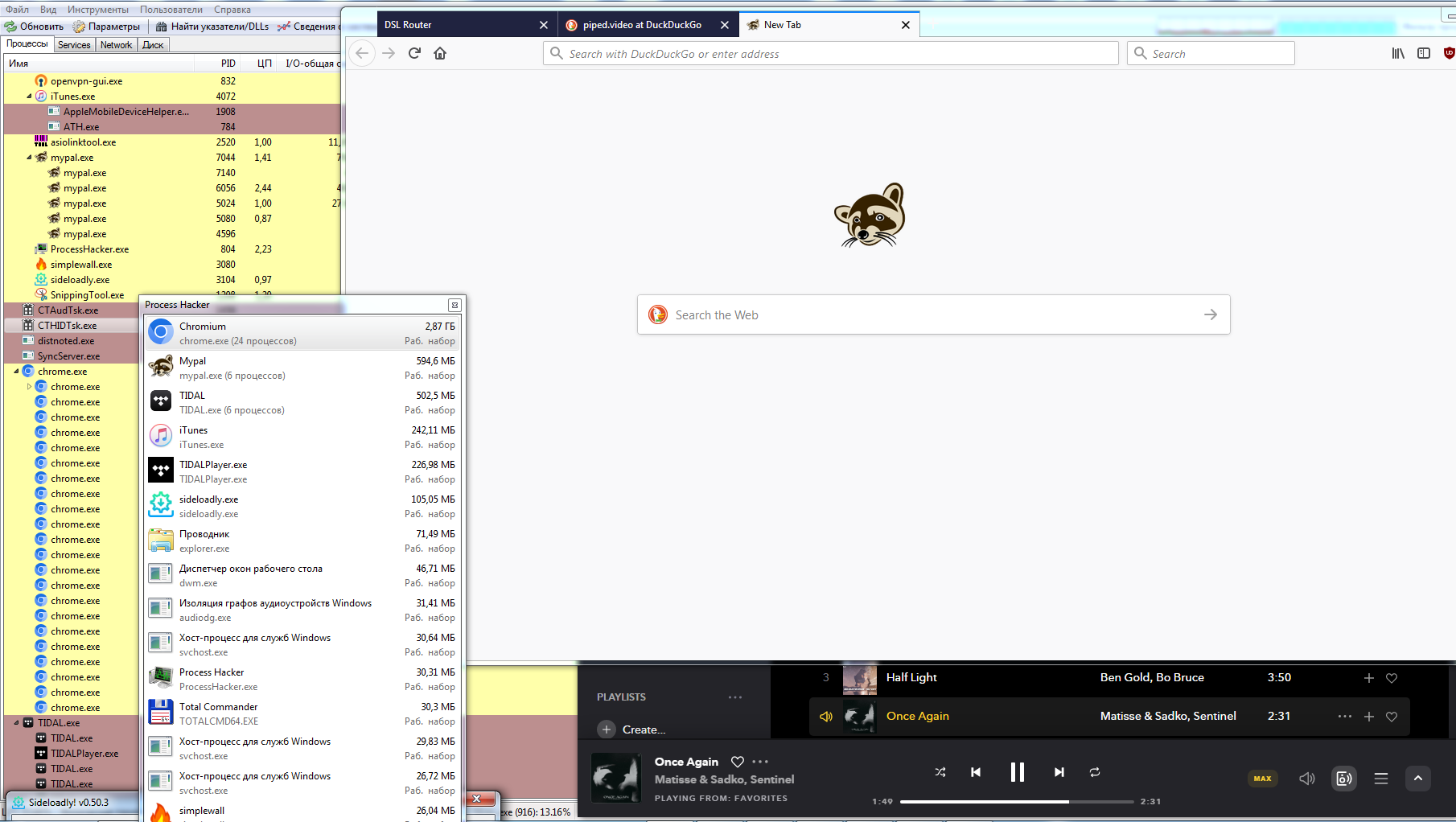1456x822 pixels.
Task: Open the browser library icon
Action: [x=1398, y=53]
